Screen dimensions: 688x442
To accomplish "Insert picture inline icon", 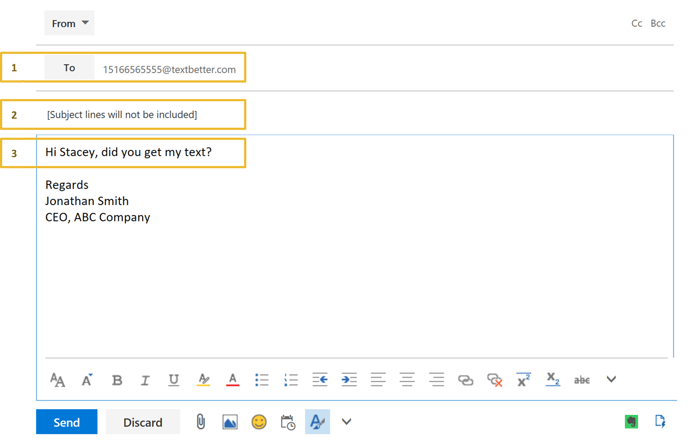I will tap(229, 422).
